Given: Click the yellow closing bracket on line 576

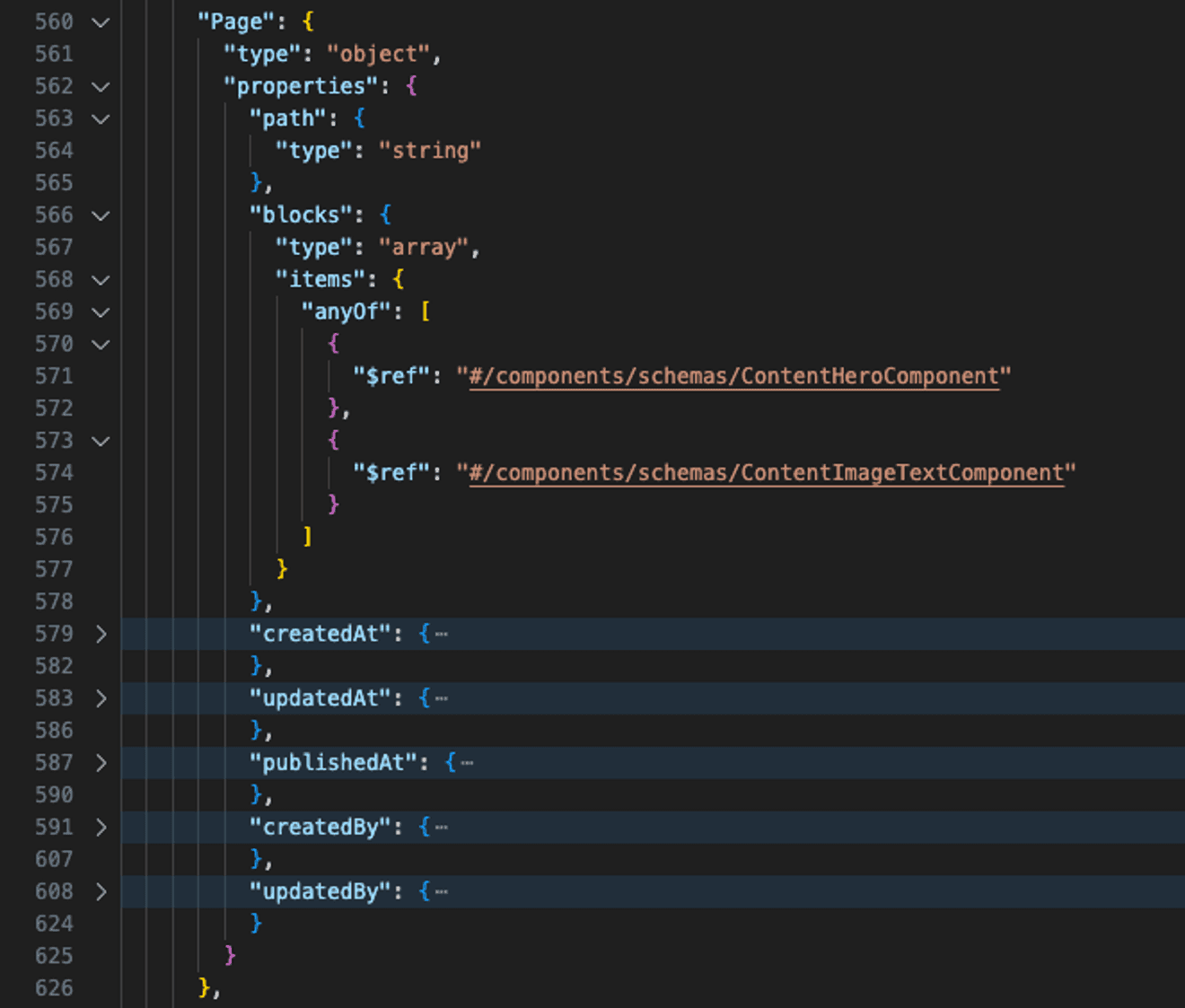Looking at the screenshot, I should pos(308,537).
